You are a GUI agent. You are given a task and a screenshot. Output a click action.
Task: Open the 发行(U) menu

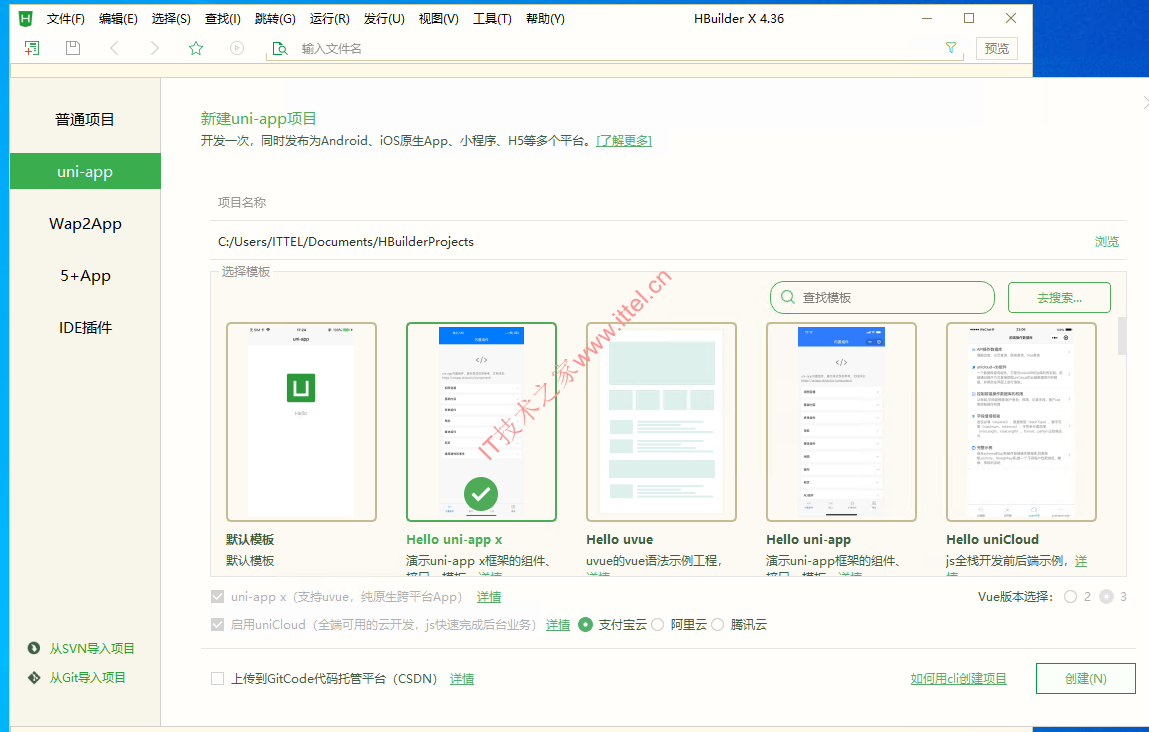click(x=384, y=19)
